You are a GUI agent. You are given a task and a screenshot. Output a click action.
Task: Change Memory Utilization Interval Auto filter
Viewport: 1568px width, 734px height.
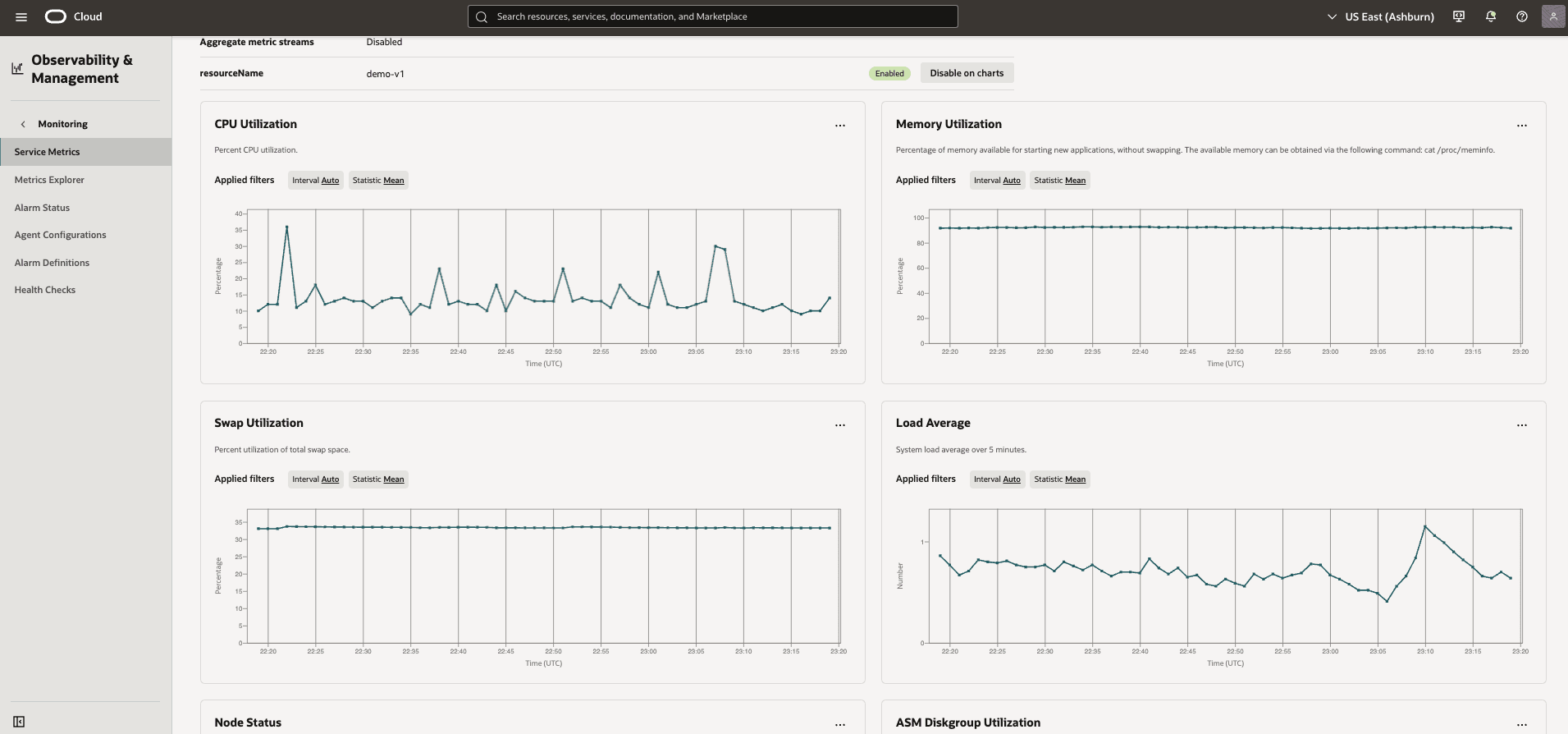tap(997, 181)
